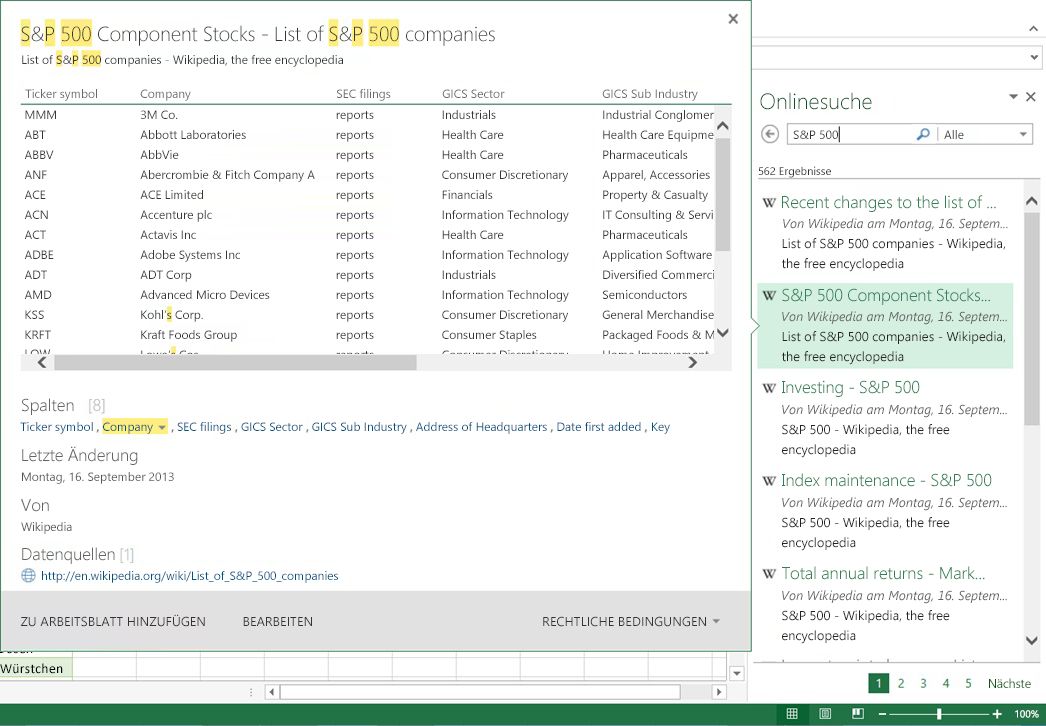This screenshot has height=726, width=1046.
Task: Go to results page 5
Action: (968, 683)
